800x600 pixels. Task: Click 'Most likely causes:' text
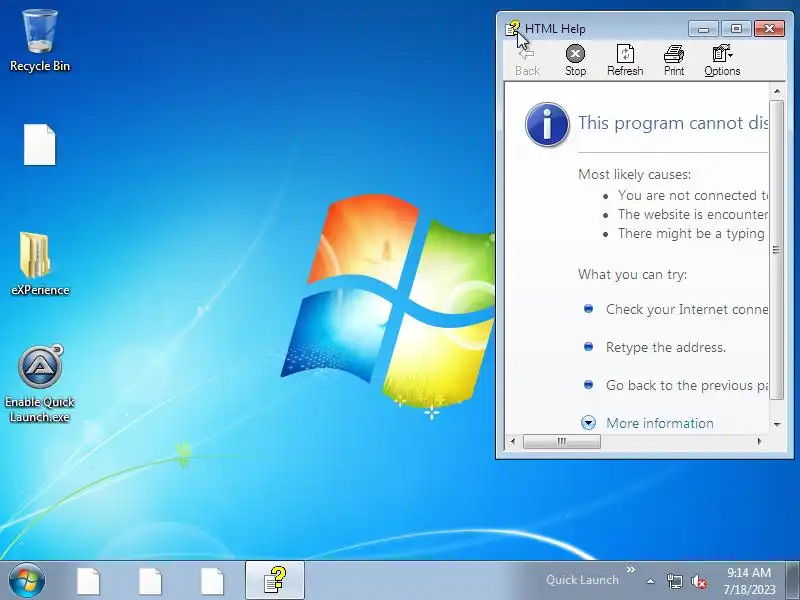tap(634, 174)
